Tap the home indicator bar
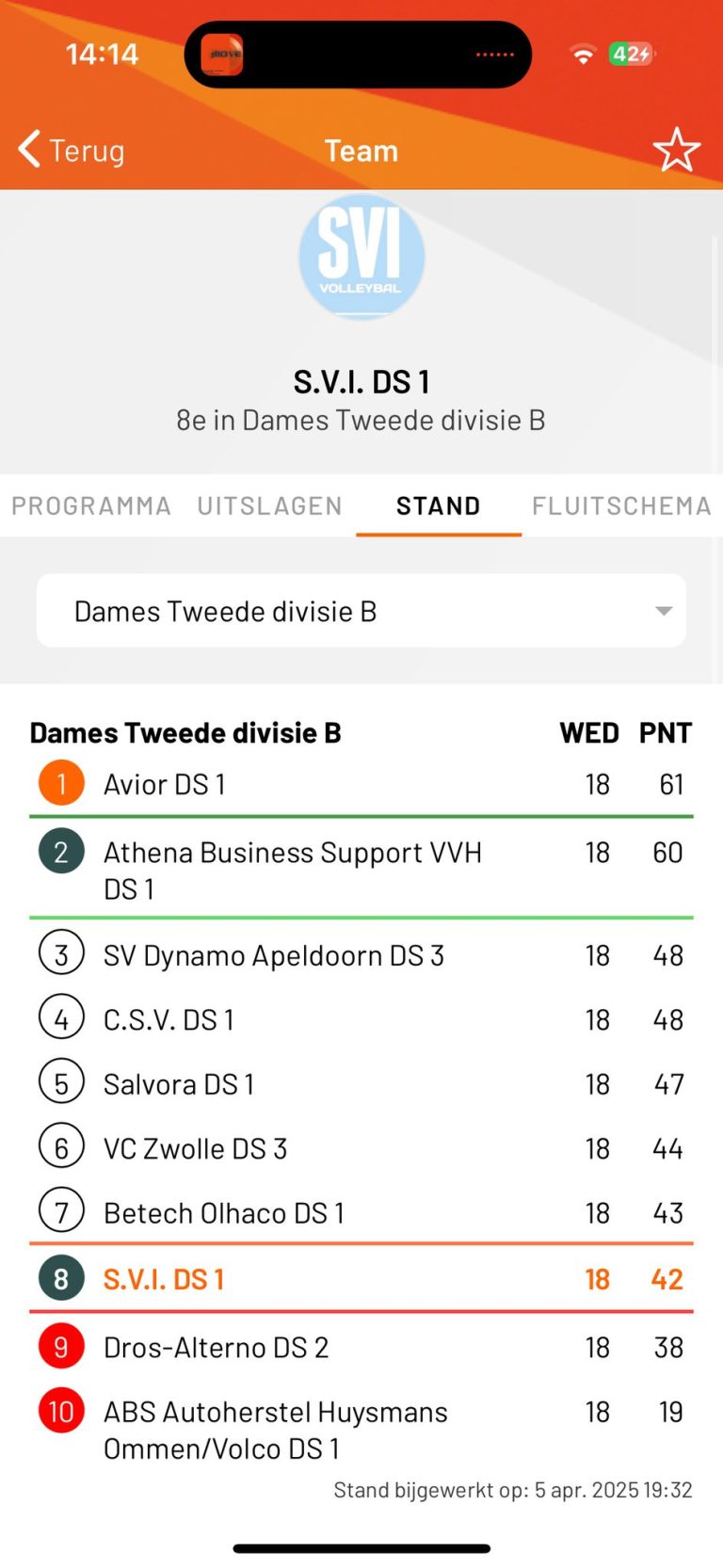The image size is (723, 1568). pos(361,1548)
